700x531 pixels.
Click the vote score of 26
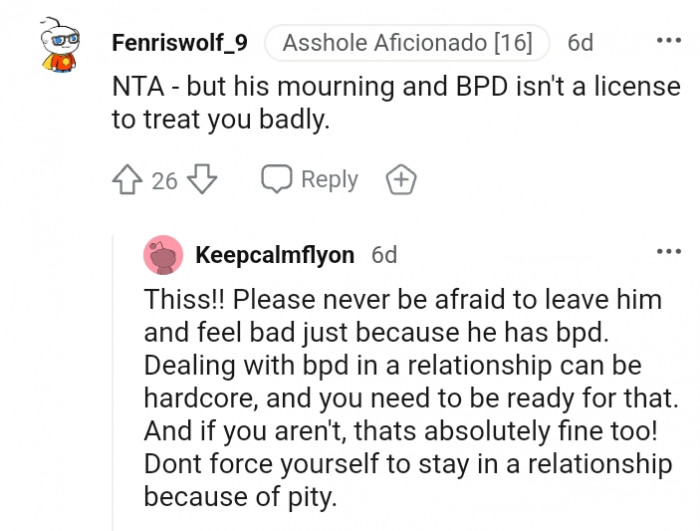click(x=165, y=181)
